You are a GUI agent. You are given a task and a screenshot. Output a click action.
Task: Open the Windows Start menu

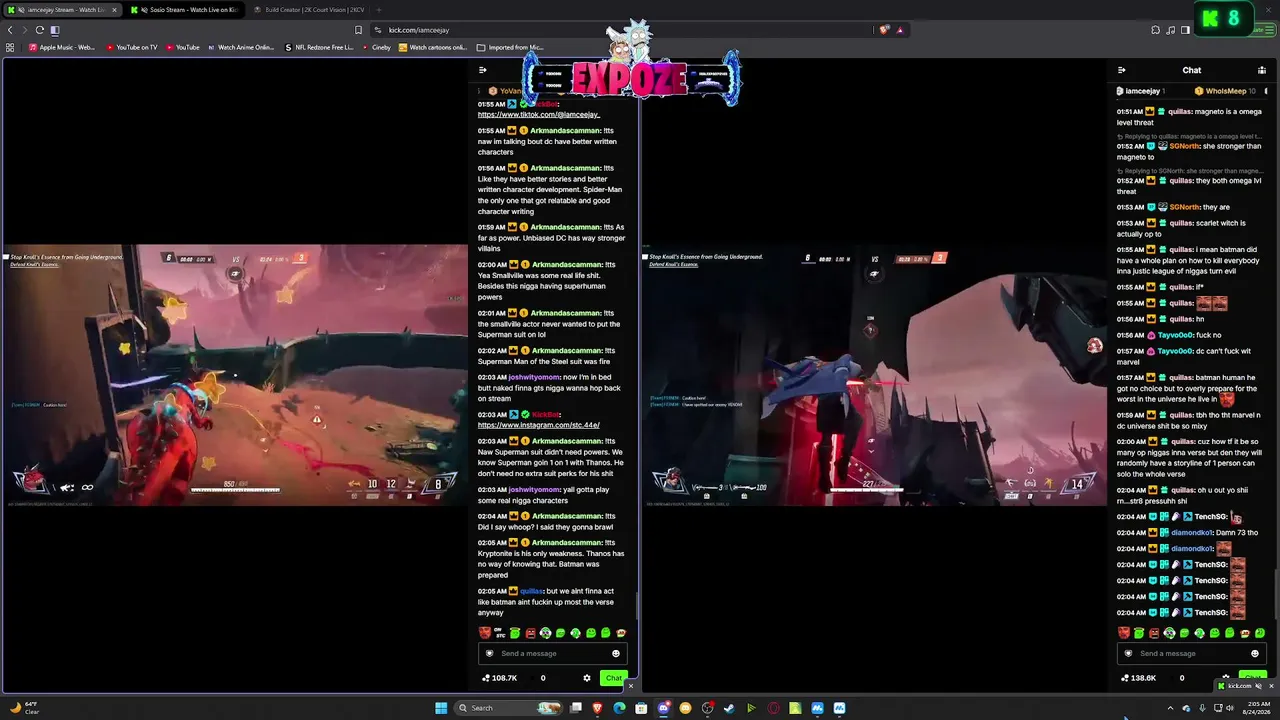(441, 708)
